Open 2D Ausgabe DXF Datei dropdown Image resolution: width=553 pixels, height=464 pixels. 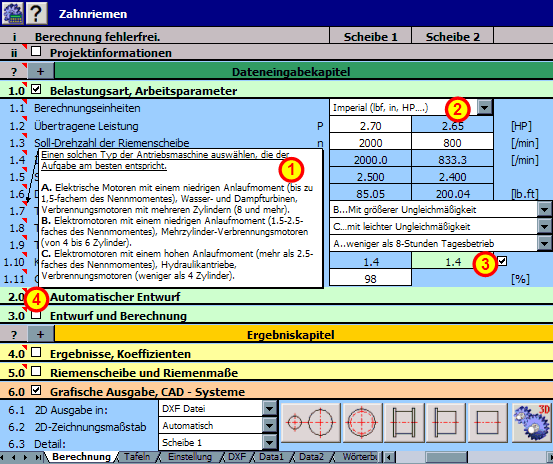tap(269, 409)
